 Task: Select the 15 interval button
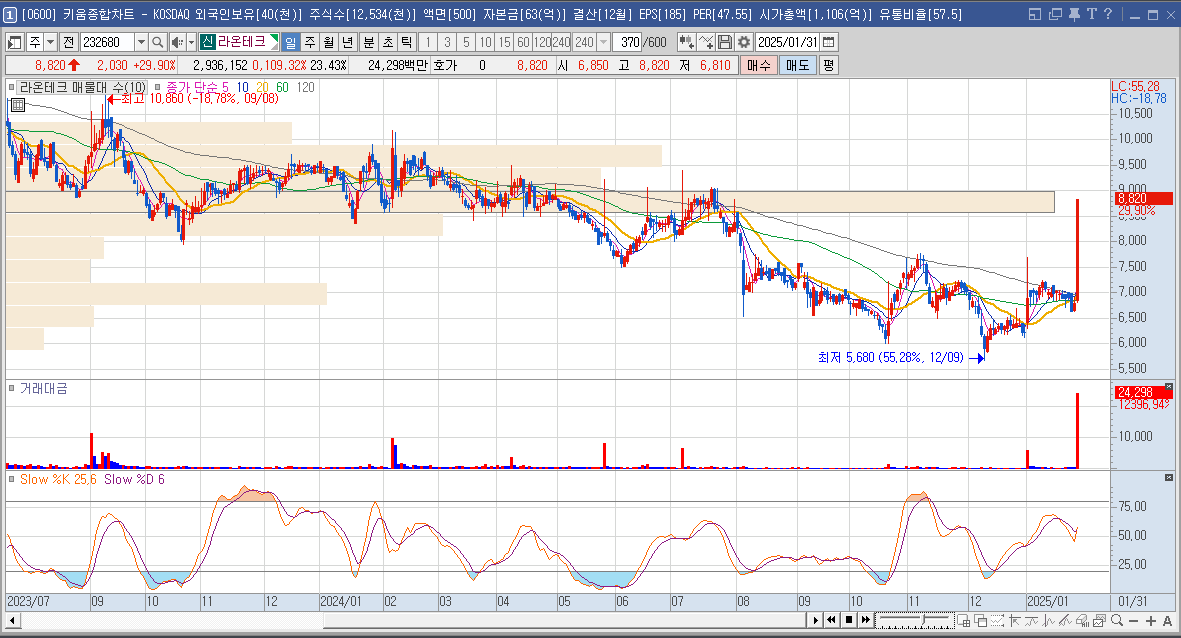[x=504, y=42]
